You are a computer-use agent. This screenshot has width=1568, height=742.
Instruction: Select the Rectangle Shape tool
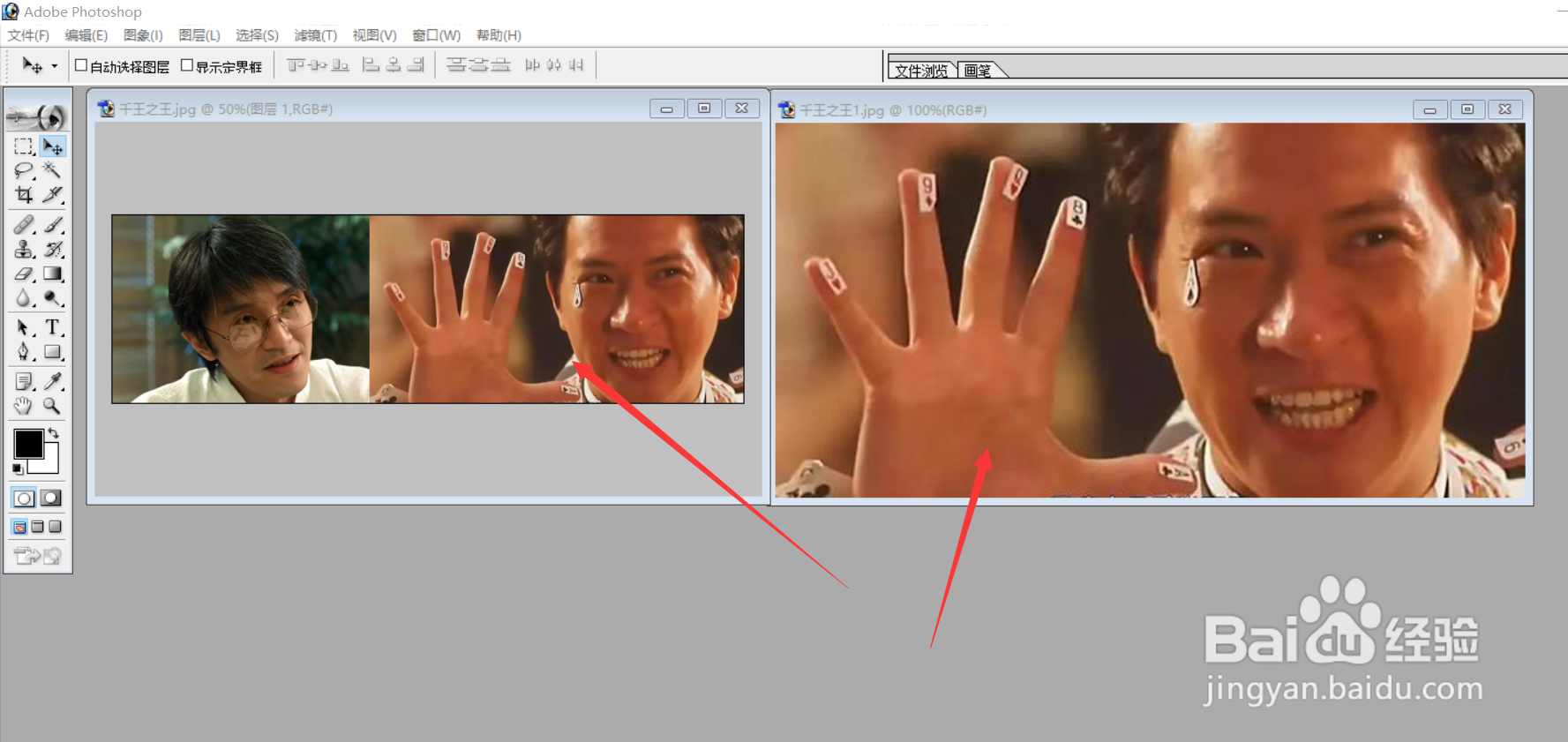(x=53, y=352)
